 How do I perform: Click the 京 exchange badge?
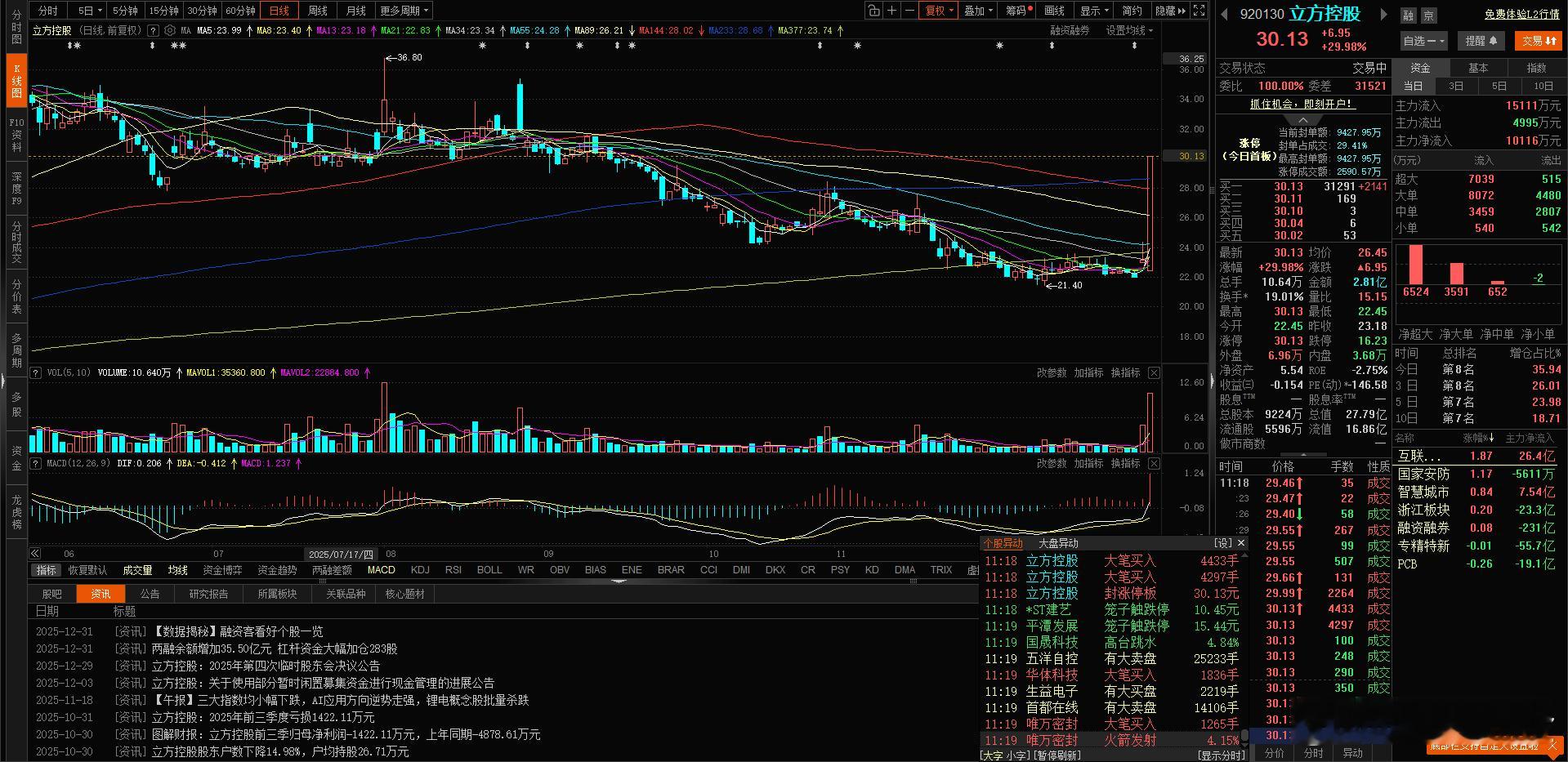[x=1428, y=16]
